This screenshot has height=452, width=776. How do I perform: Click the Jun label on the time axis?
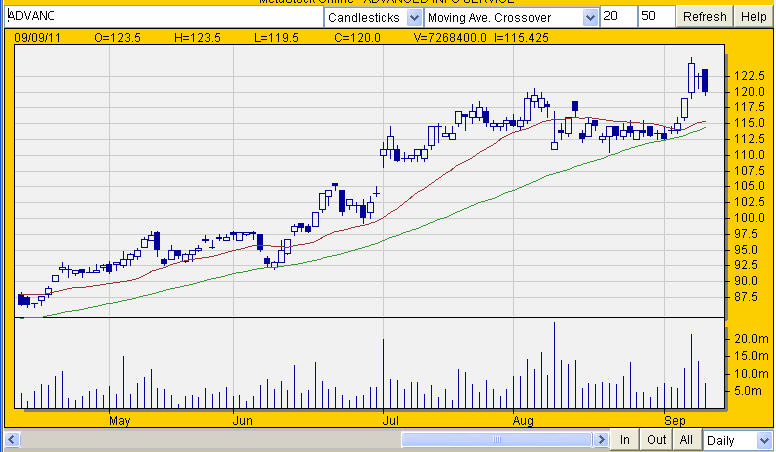(242, 421)
